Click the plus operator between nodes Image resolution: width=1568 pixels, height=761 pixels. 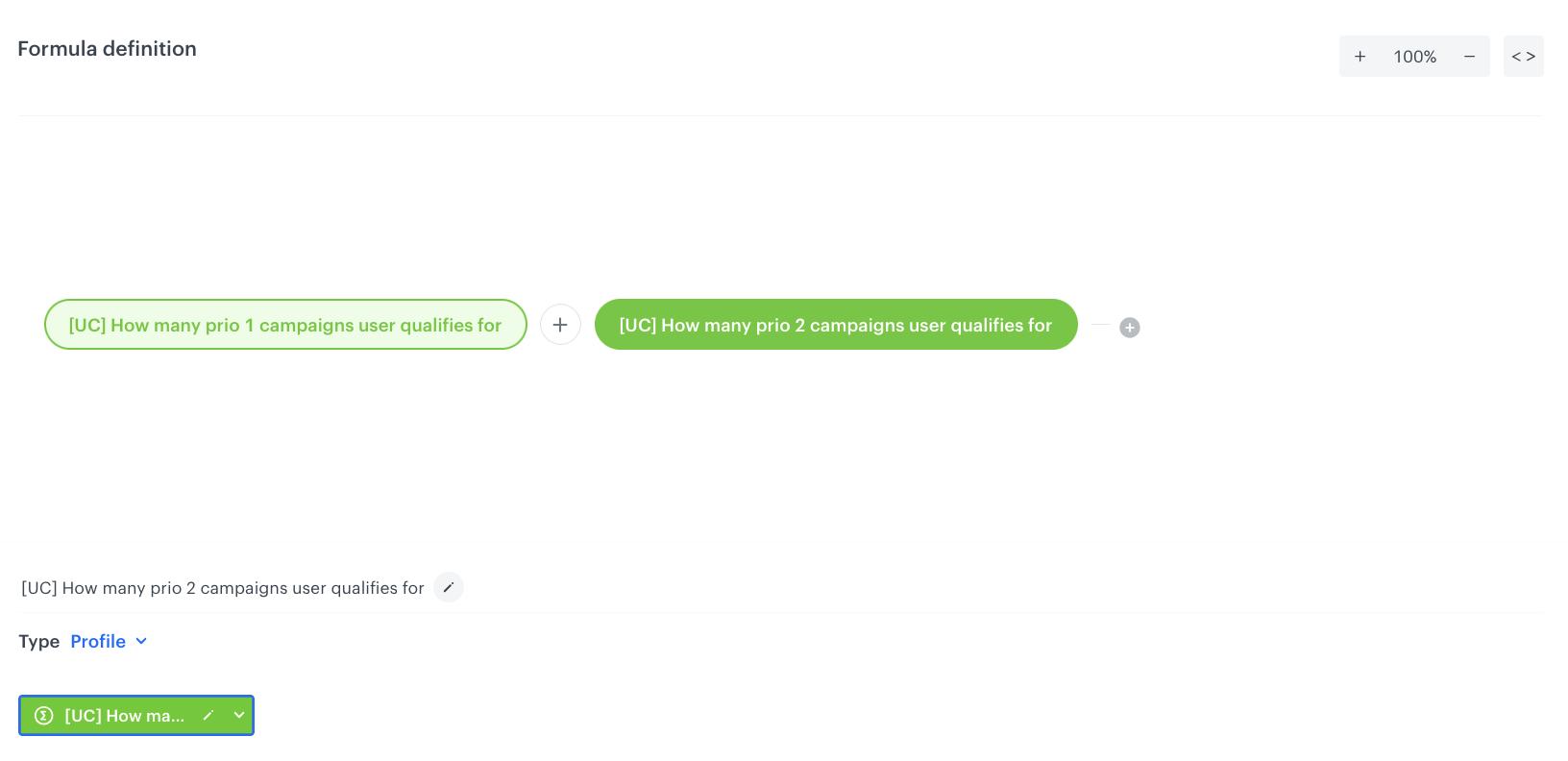pos(560,325)
